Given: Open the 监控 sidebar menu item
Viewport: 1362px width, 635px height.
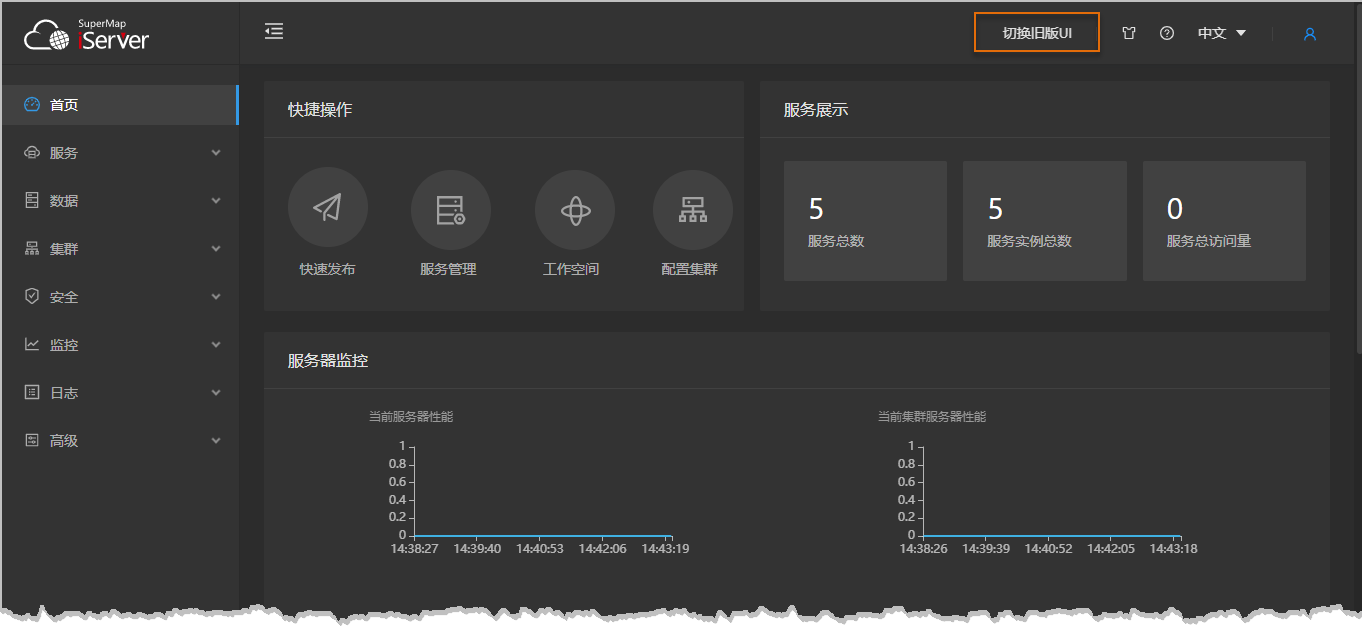Looking at the screenshot, I should pyautogui.click(x=120, y=345).
